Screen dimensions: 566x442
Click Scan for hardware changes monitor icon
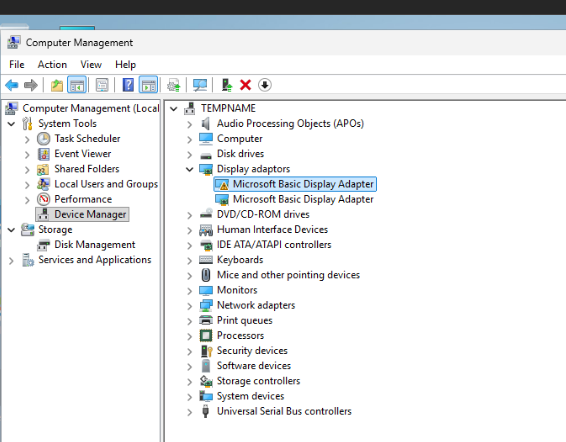[200, 85]
